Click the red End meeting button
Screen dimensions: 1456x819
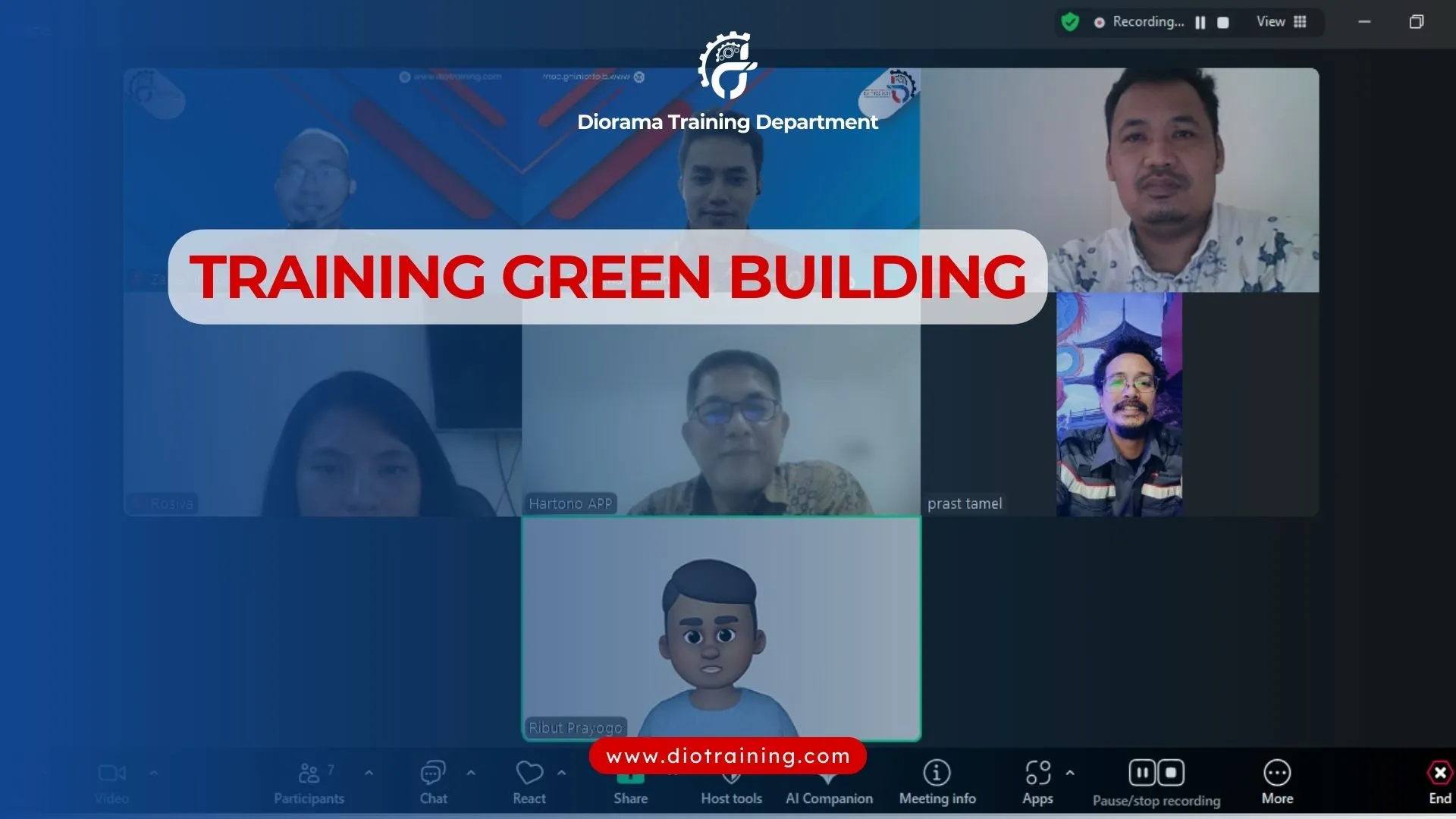point(1439,773)
